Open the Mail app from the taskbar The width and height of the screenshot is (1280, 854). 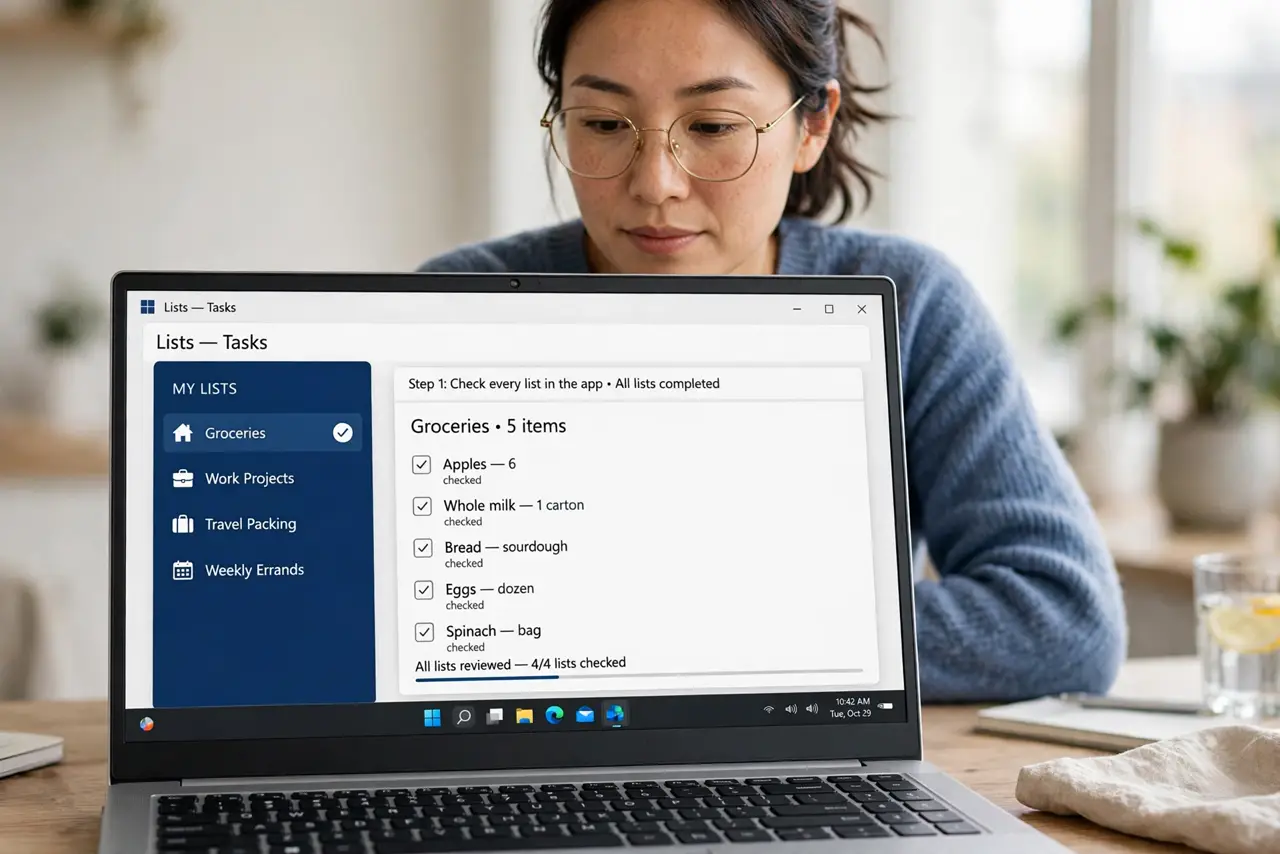click(585, 715)
